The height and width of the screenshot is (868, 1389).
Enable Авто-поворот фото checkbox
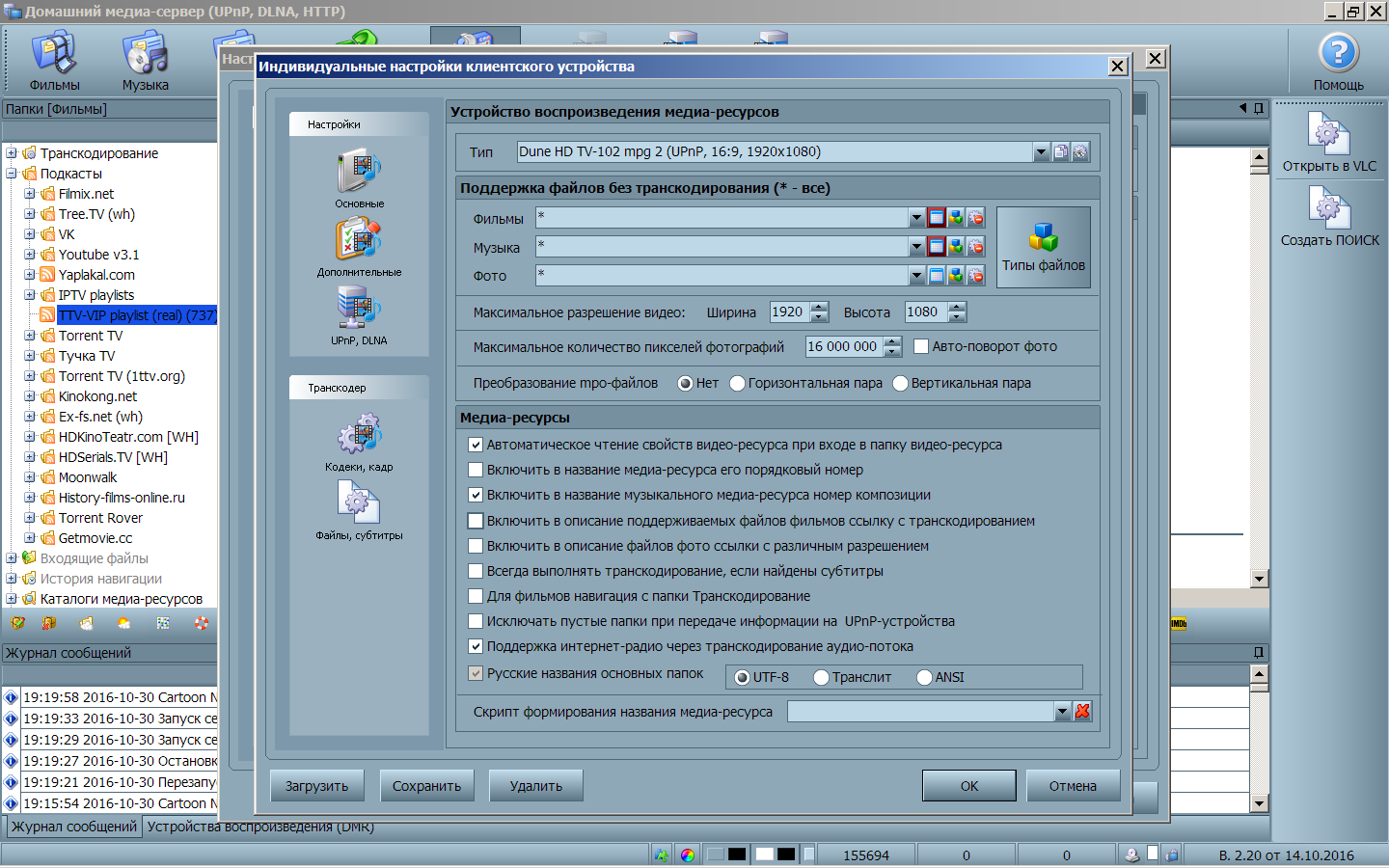click(921, 346)
